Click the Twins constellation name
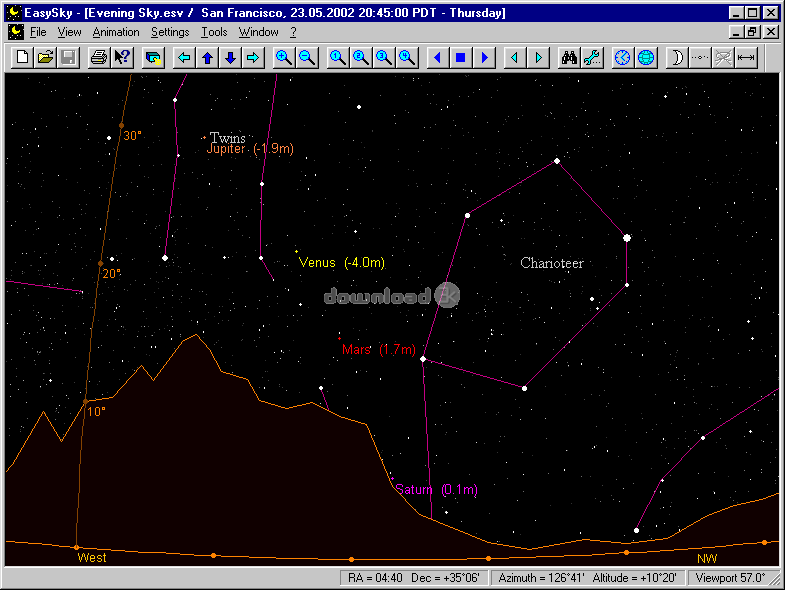The height and width of the screenshot is (590, 785). 228,137
